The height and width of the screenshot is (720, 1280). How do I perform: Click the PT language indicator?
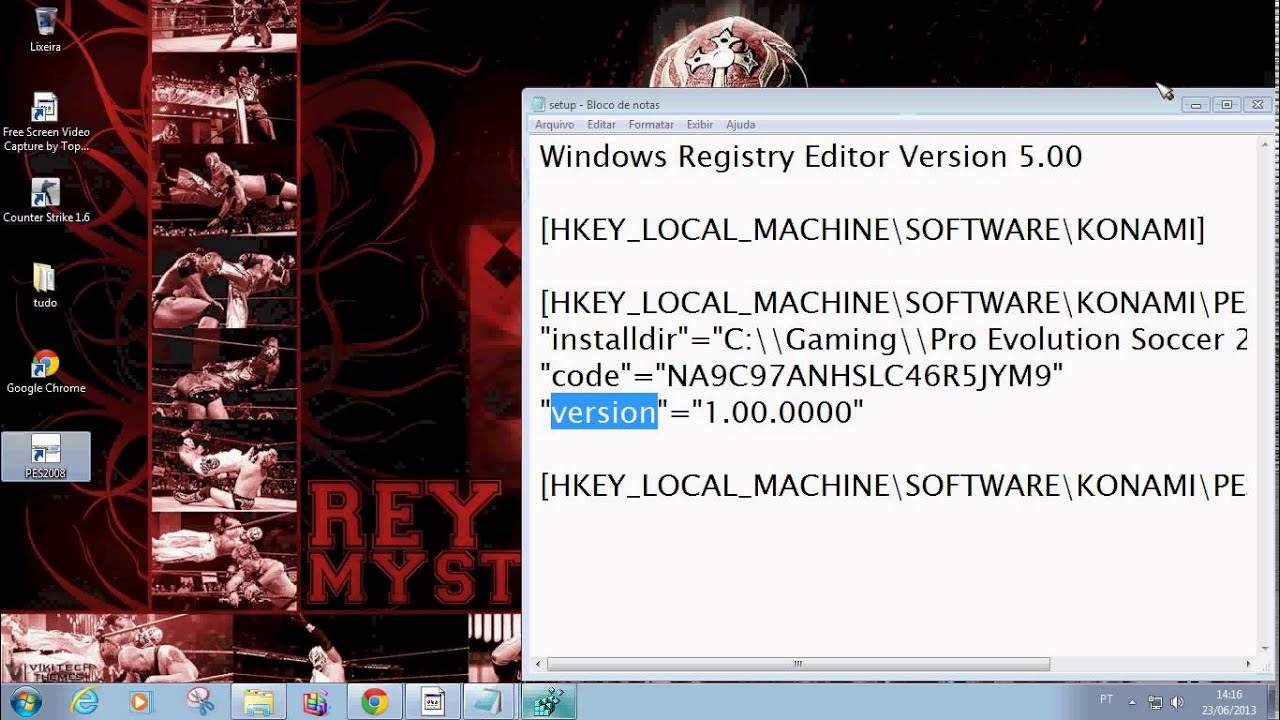[x=1107, y=699]
